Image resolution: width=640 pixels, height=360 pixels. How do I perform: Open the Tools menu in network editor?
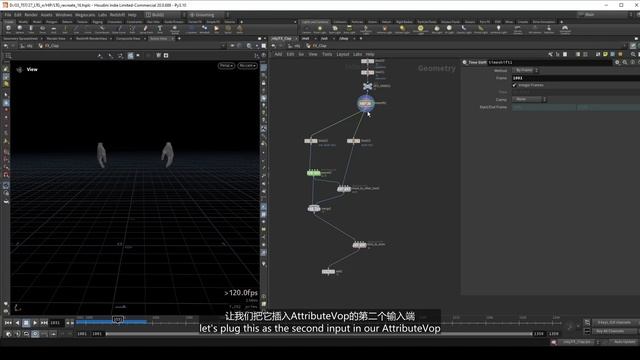click(x=327, y=54)
